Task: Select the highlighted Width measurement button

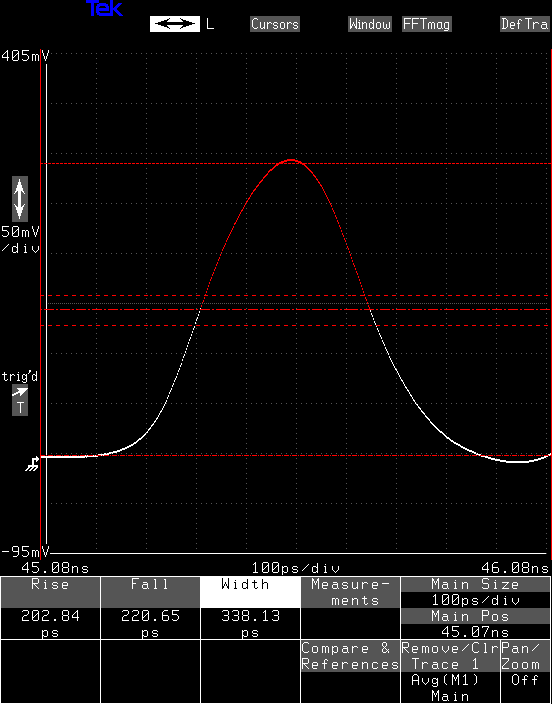Action: point(250,592)
